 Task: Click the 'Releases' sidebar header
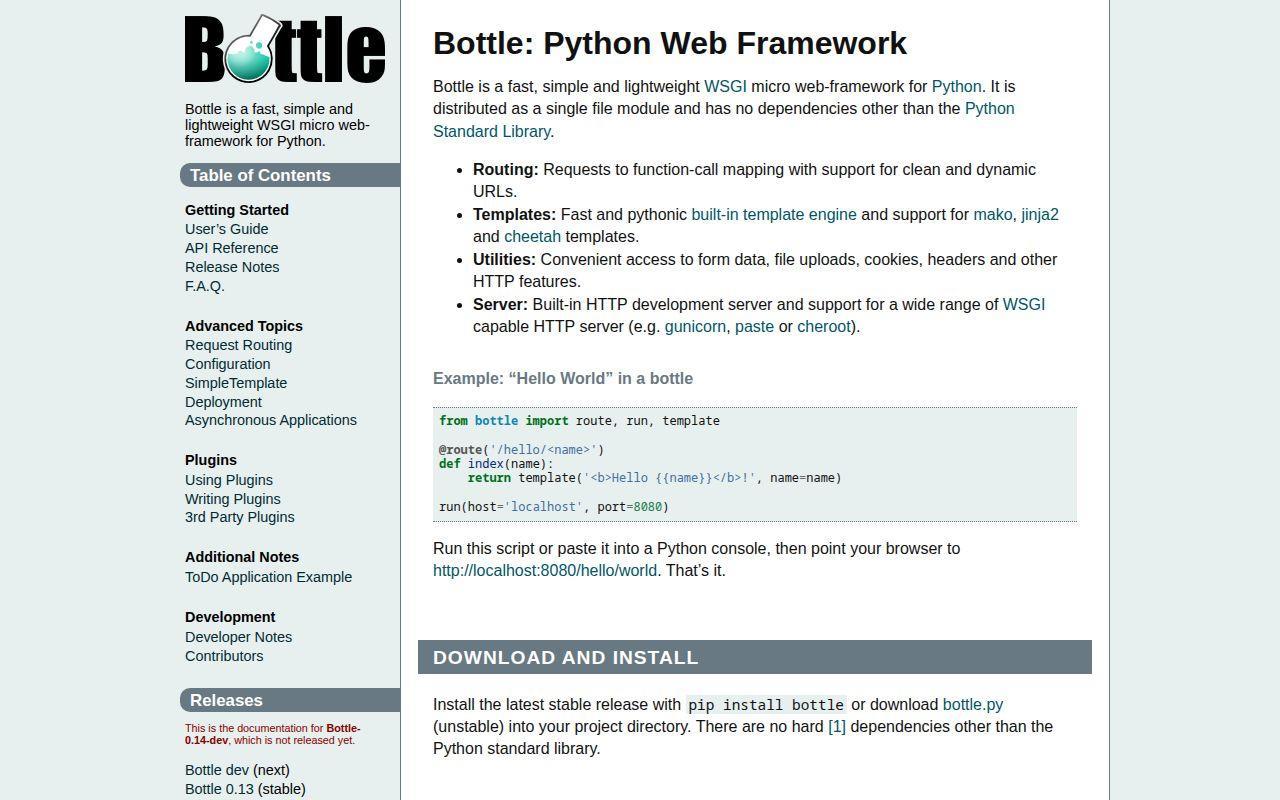(290, 700)
